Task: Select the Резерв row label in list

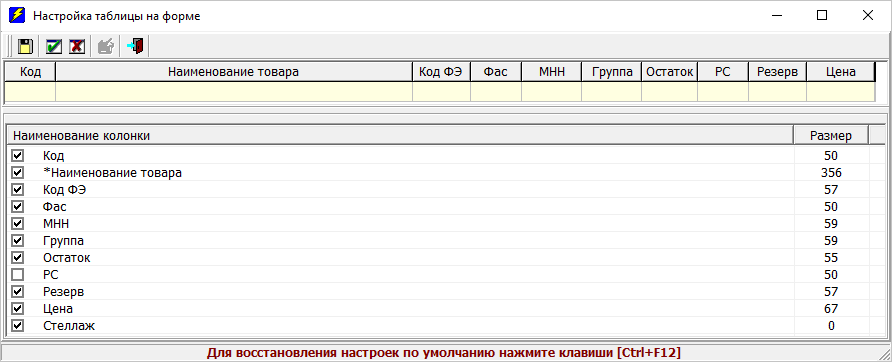Action: pos(64,292)
